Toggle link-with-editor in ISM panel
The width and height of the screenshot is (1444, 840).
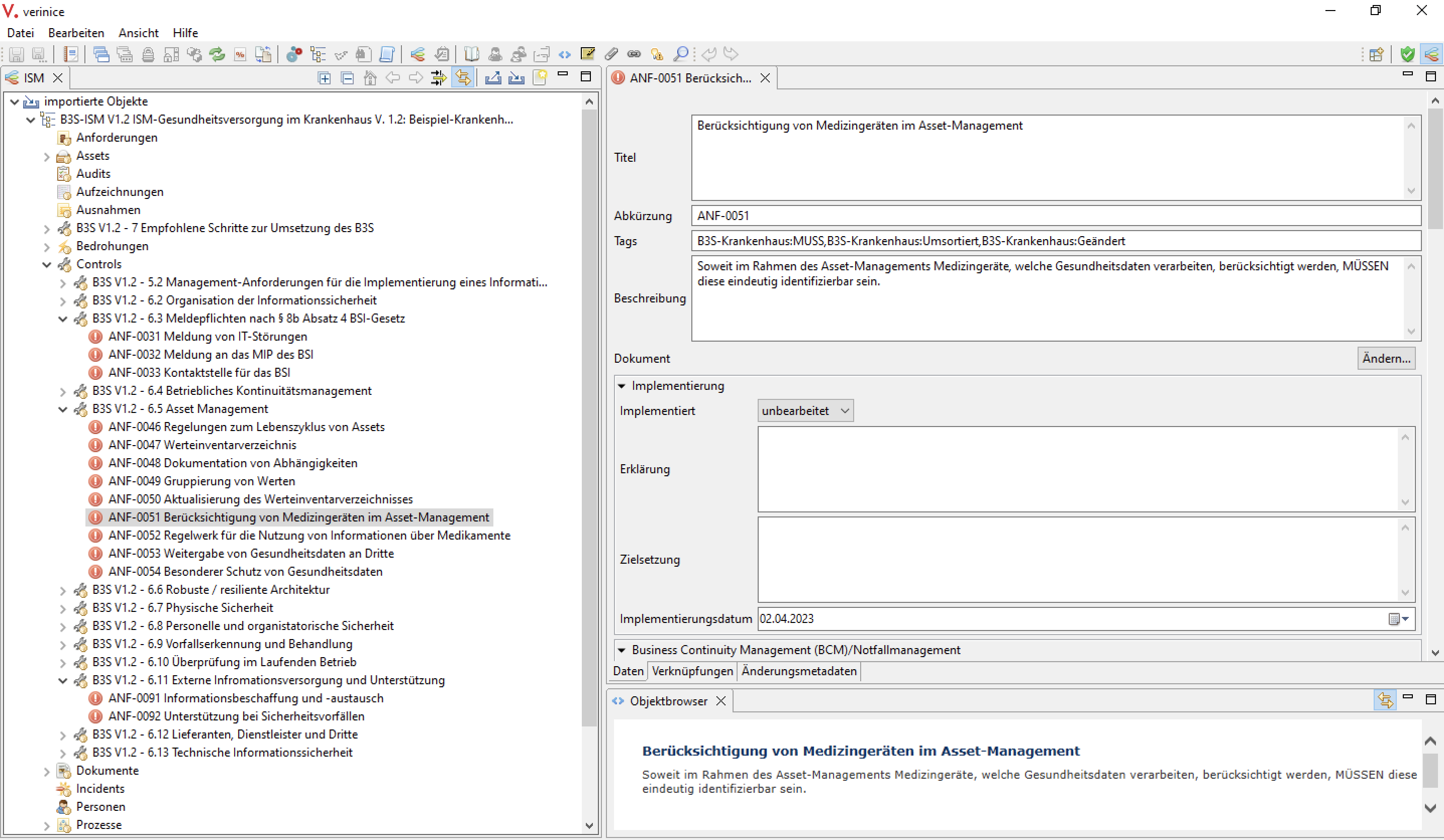coord(463,78)
